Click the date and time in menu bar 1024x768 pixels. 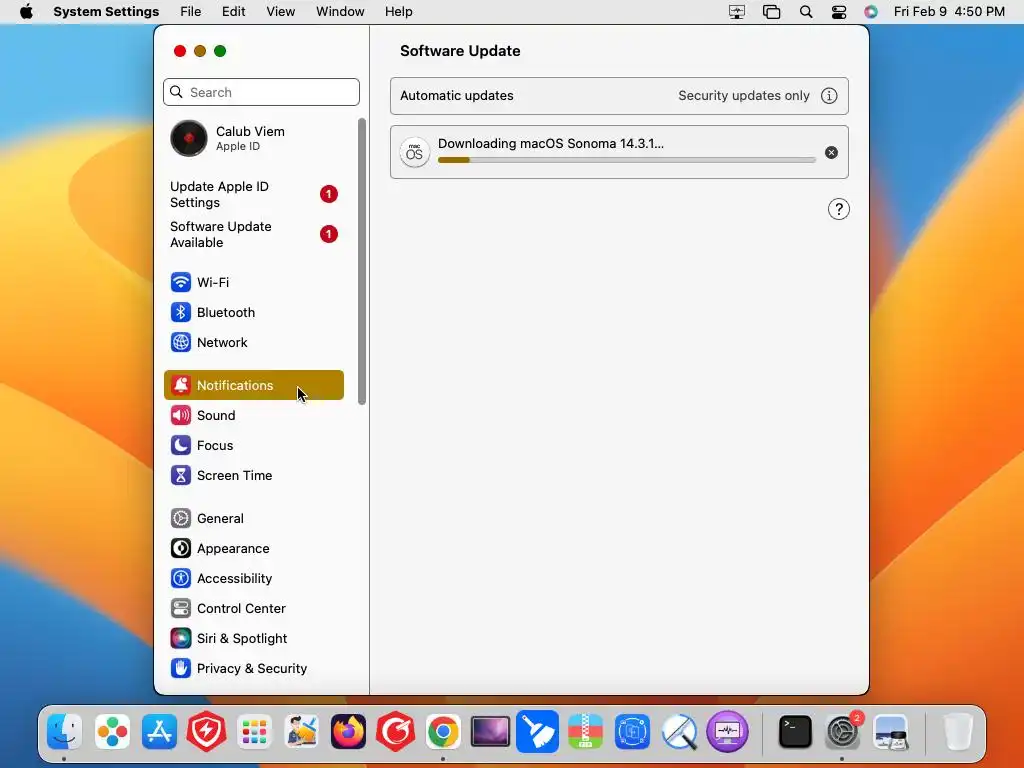pos(949,12)
